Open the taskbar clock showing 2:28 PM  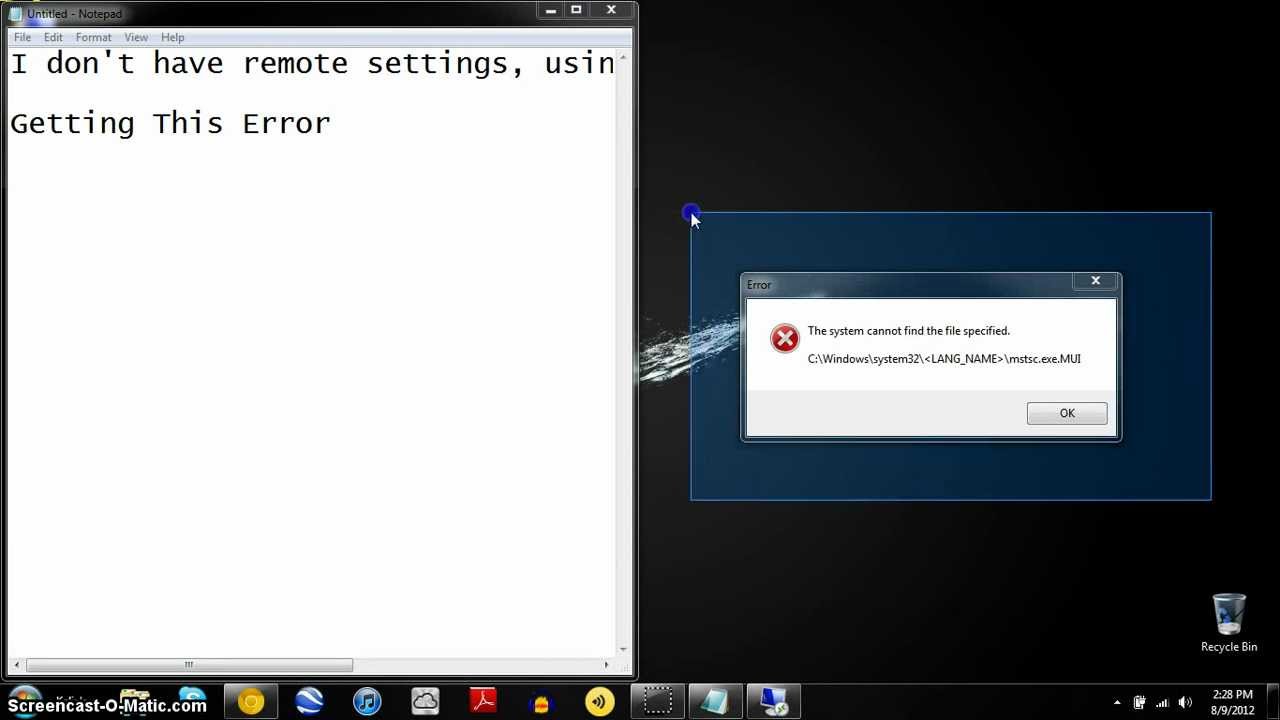(1232, 702)
